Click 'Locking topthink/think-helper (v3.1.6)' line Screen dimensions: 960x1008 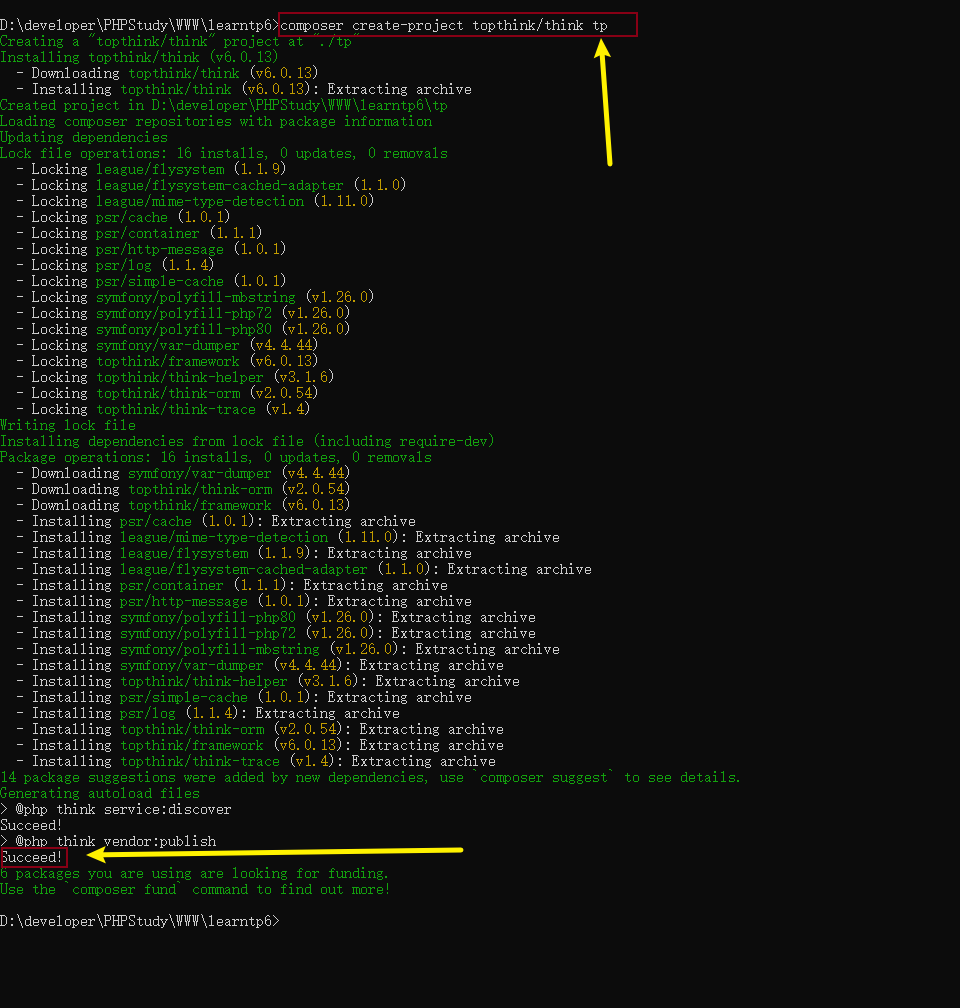point(175,378)
